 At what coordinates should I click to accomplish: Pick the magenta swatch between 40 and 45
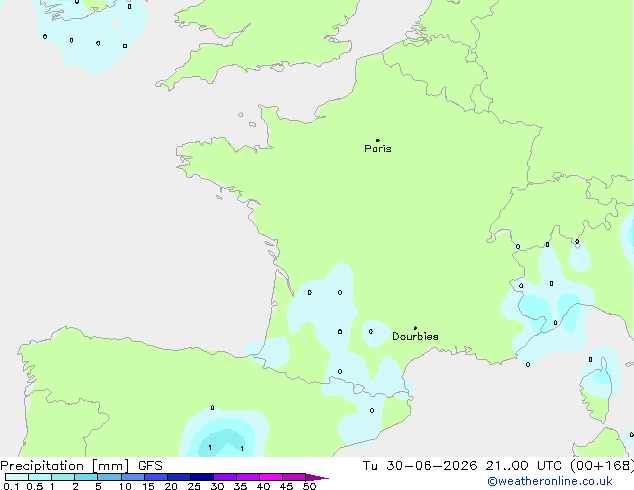tap(271, 477)
